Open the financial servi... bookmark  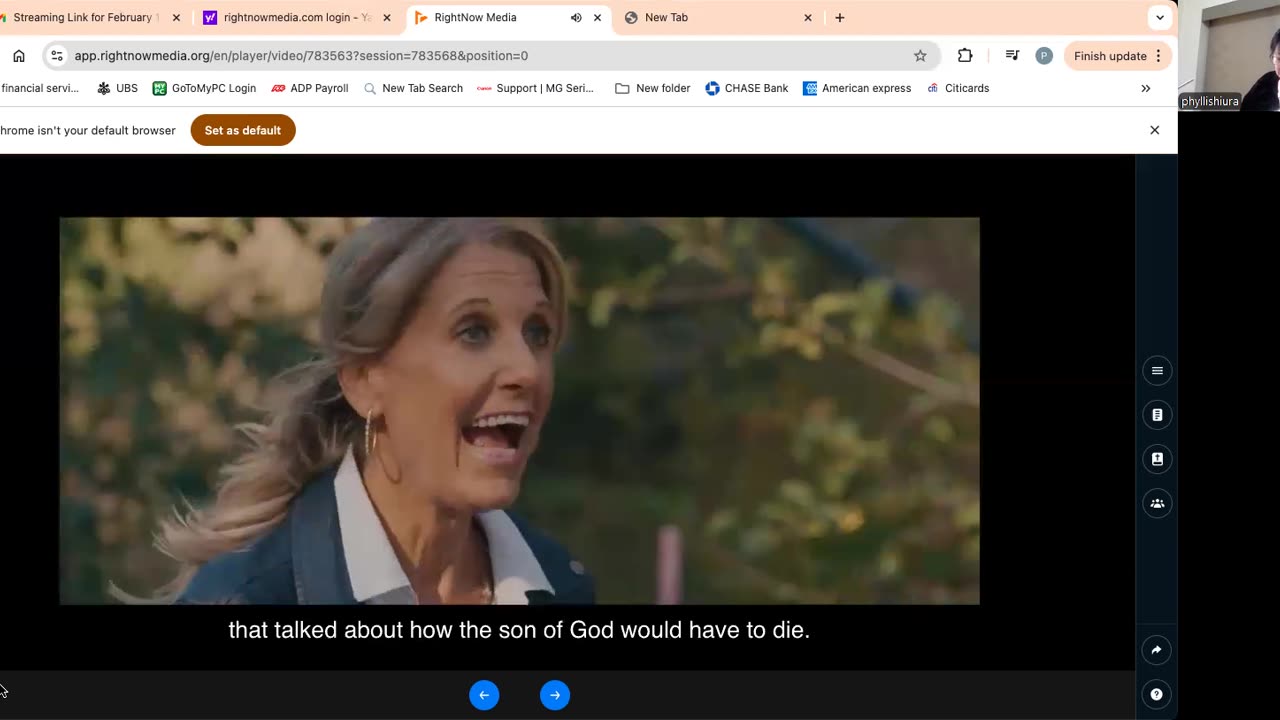[40, 88]
